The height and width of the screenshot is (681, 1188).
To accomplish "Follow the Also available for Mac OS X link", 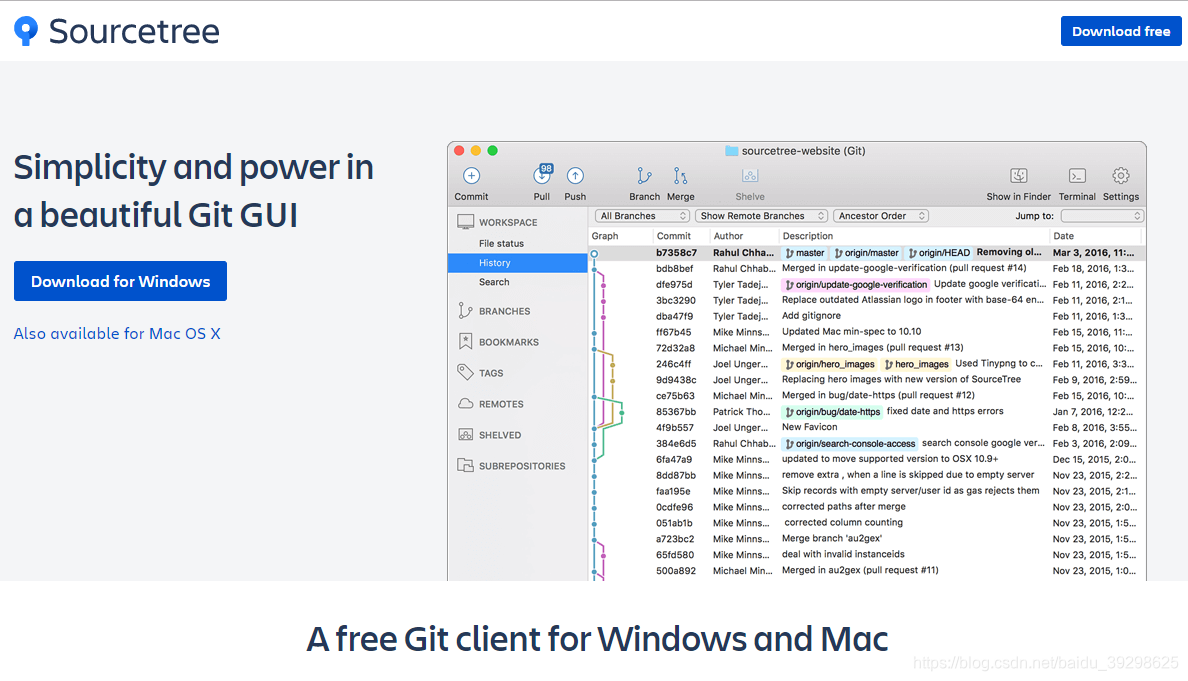I will [x=117, y=333].
